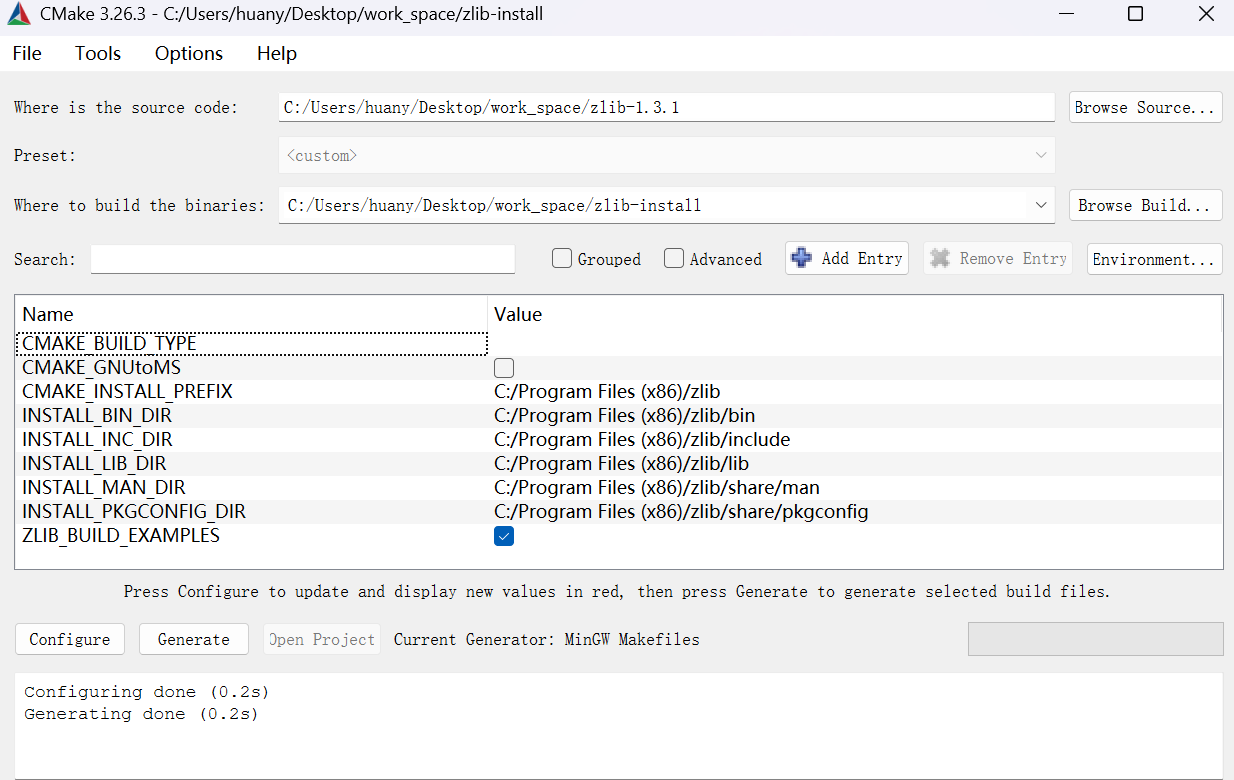Click the Value column header

(855, 314)
